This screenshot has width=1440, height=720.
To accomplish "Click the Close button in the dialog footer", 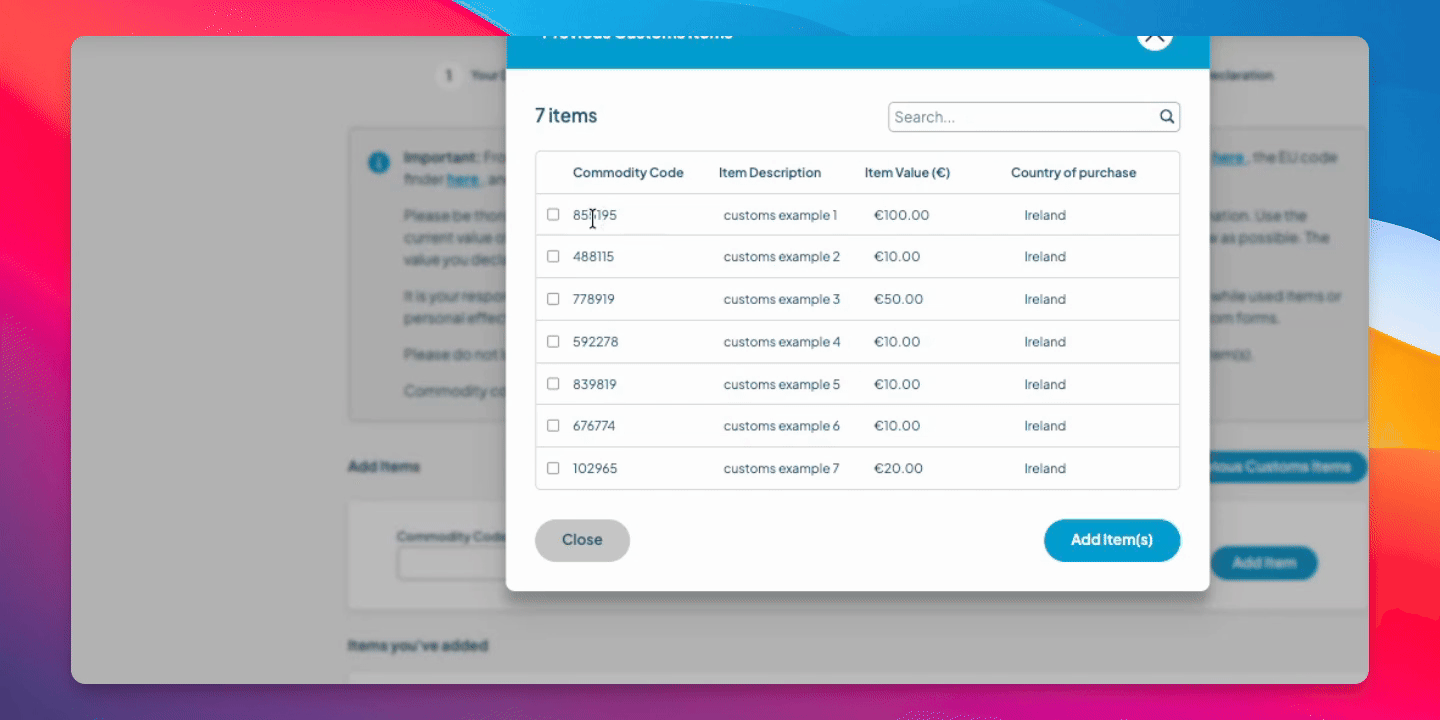I will pos(582,540).
